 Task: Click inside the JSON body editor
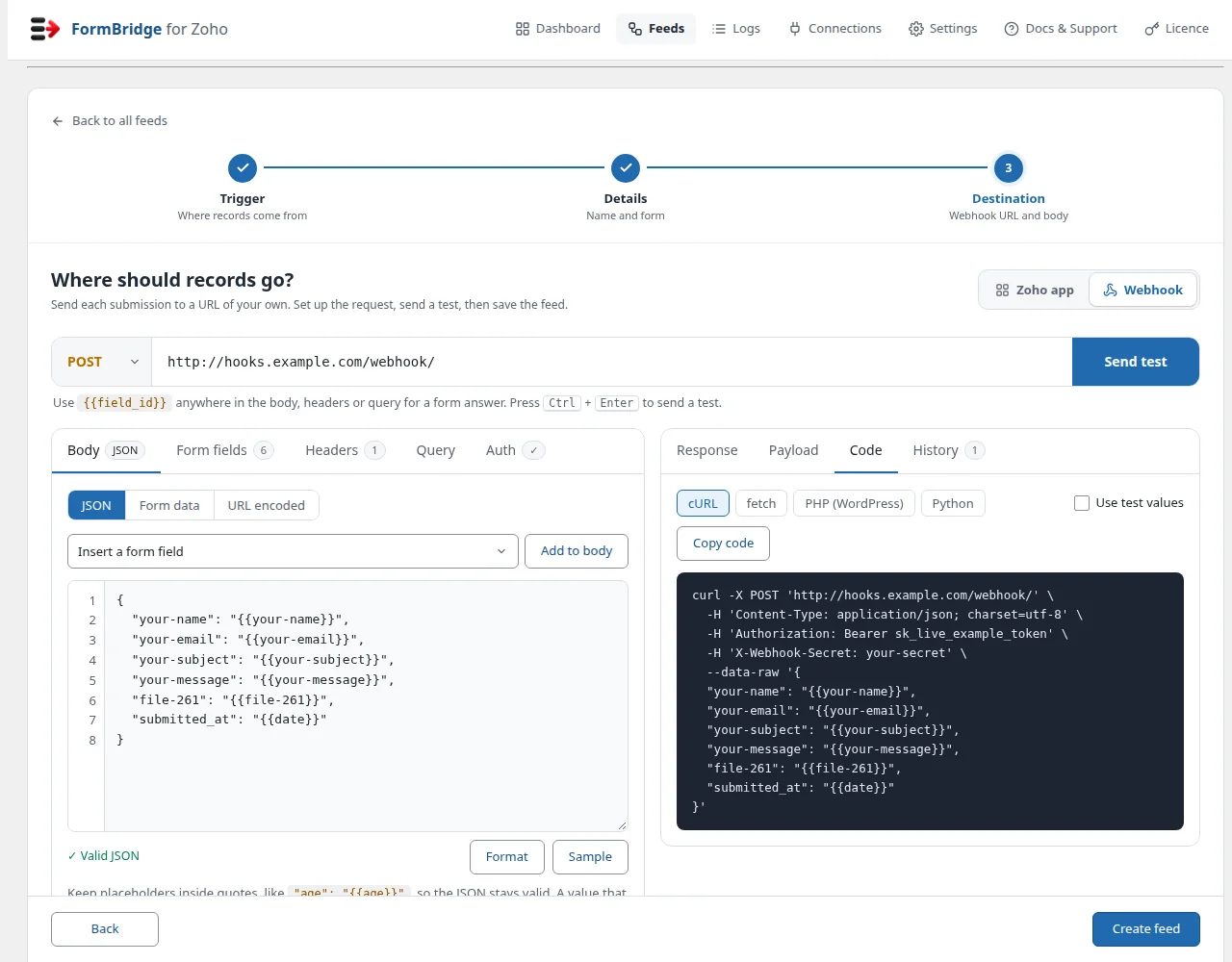[x=366, y=706]
